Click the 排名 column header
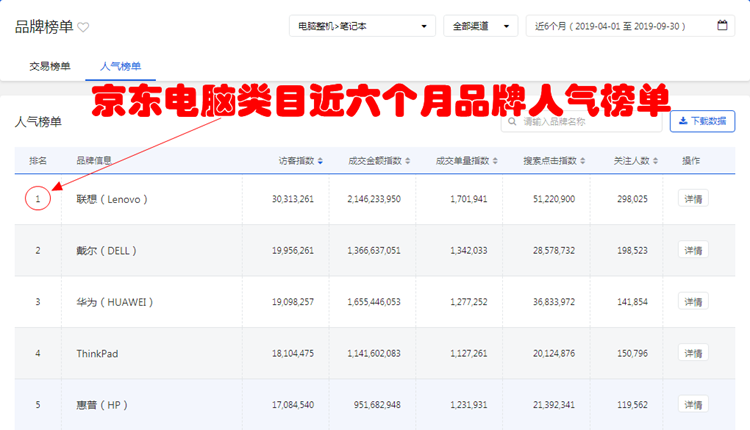This screenshot has width=750, height=430. point(38,161)
